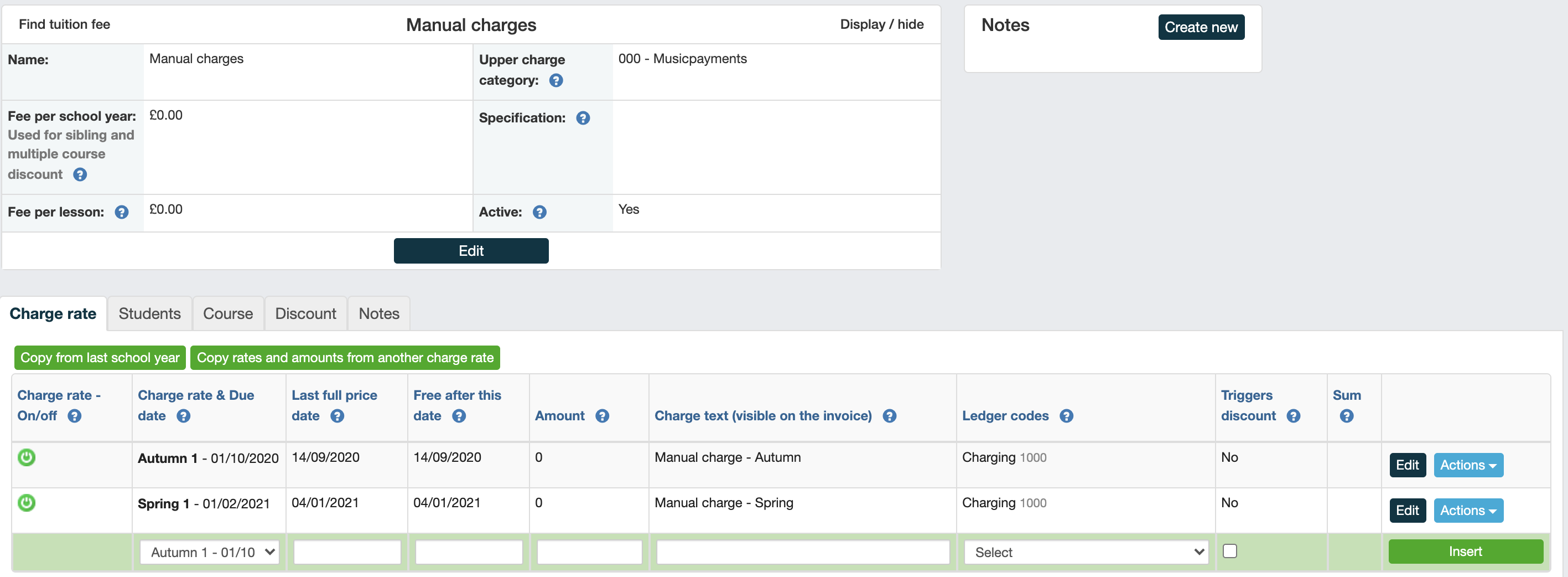Toggle Autumn 1 charge rate on/off

point(26,457)
